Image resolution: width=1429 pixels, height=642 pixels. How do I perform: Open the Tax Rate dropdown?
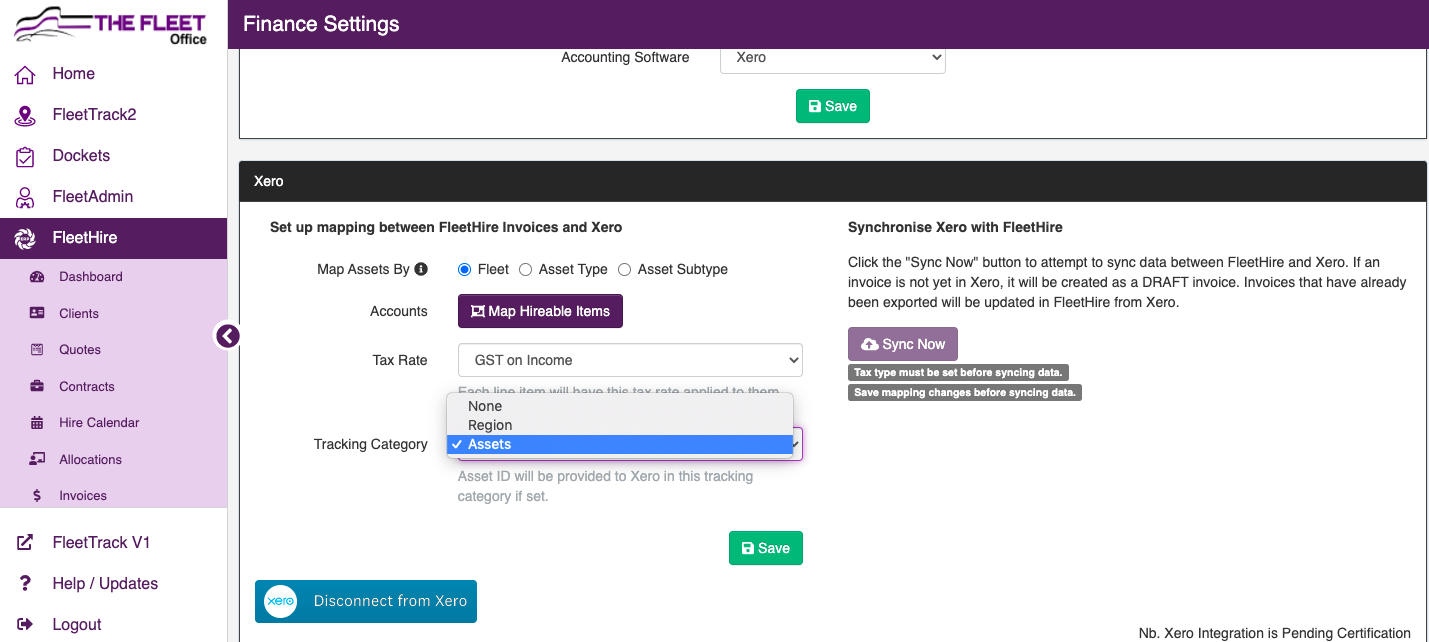tap(630, 360)
